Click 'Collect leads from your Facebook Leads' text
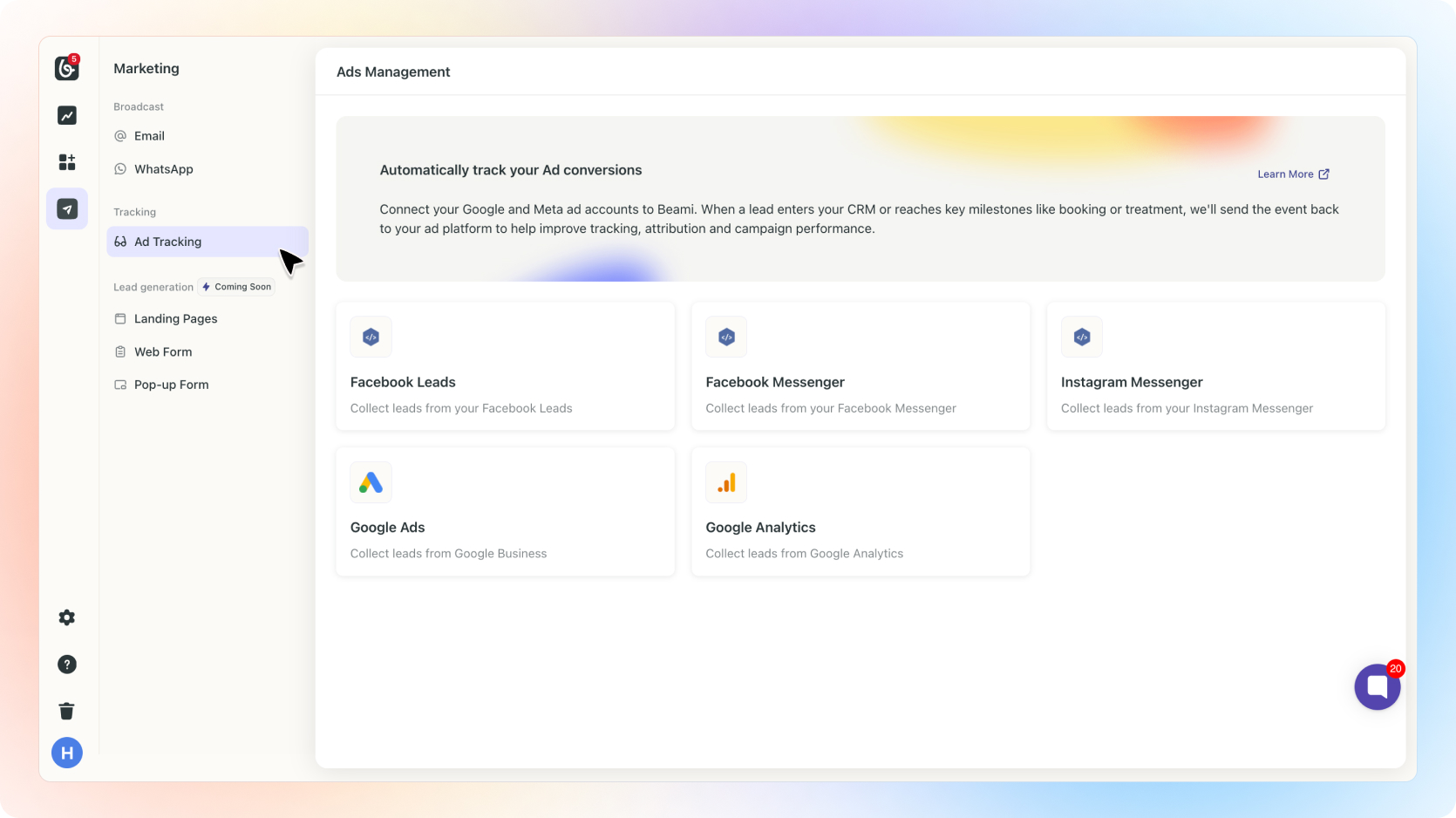The width and height of the screenshot is (1456, 818). tap(461, 408)
